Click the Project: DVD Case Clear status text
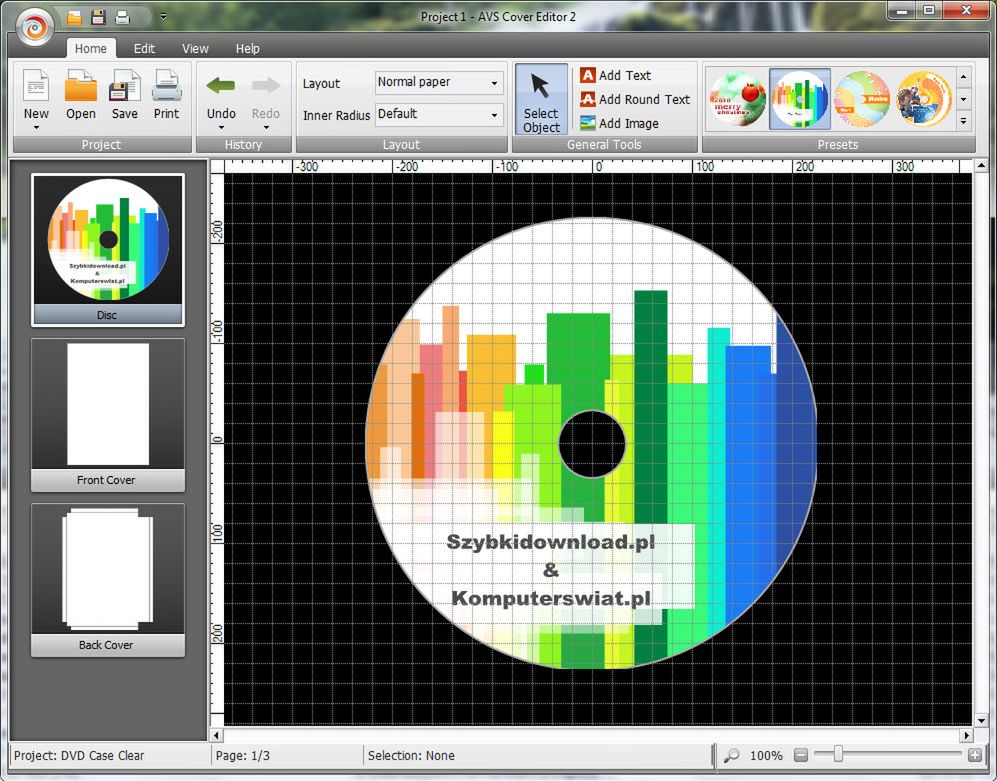Viewport: 997px width, 781px height. coord(79,756)
